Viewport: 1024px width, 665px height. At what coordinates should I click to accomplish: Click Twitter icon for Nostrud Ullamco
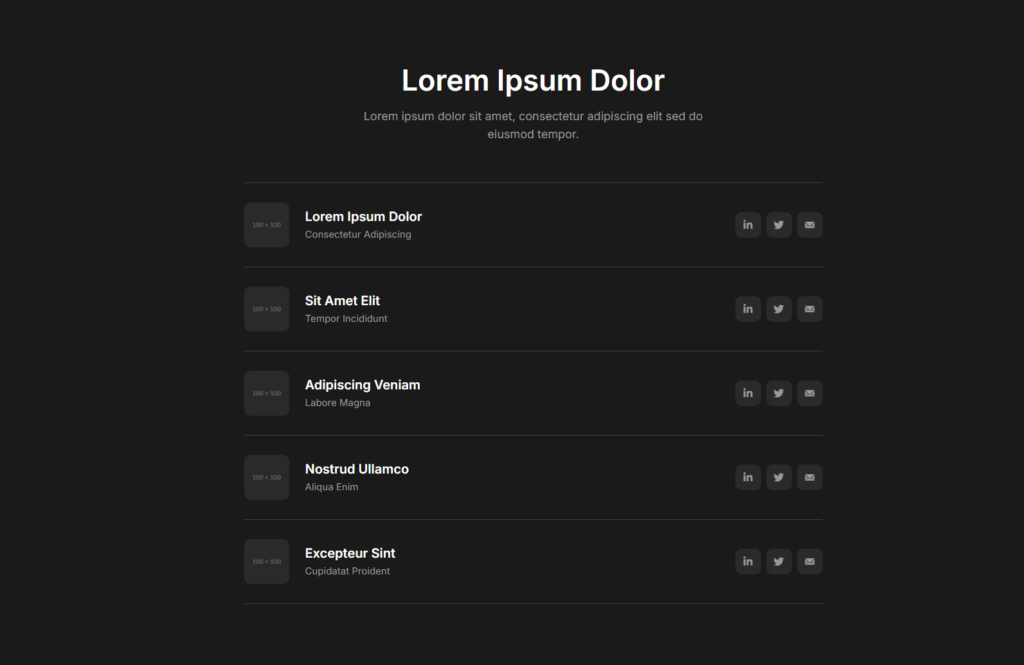(x=778, y=478)
